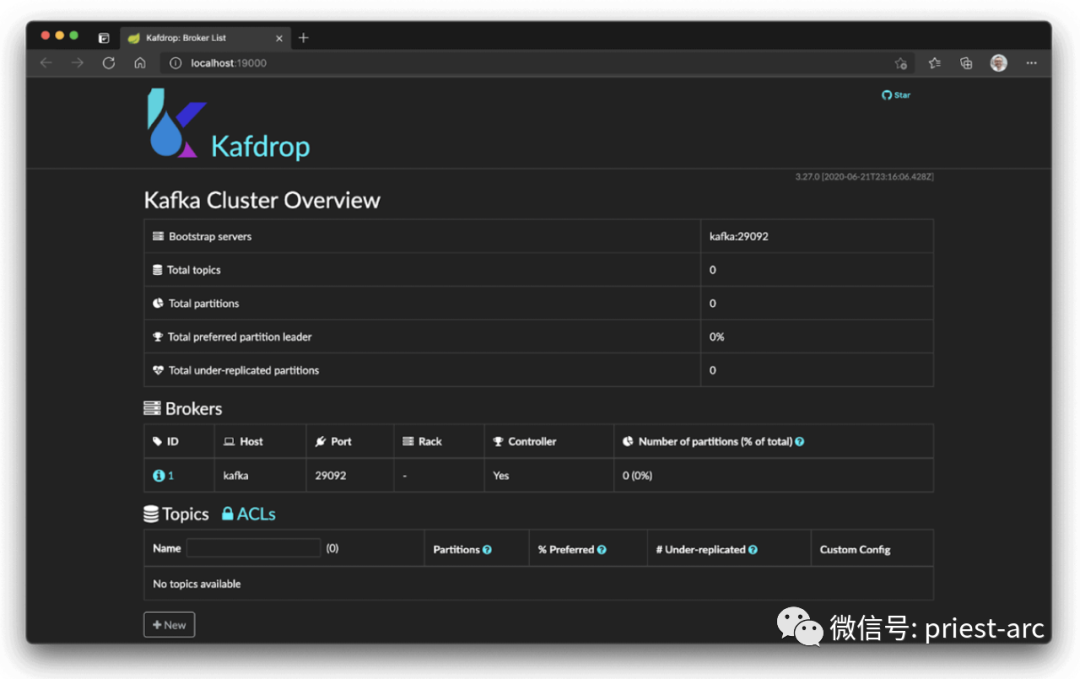Screen dimensions: 1080x679
Task: Click the GitHub Star link
Action: pos(896,95)
